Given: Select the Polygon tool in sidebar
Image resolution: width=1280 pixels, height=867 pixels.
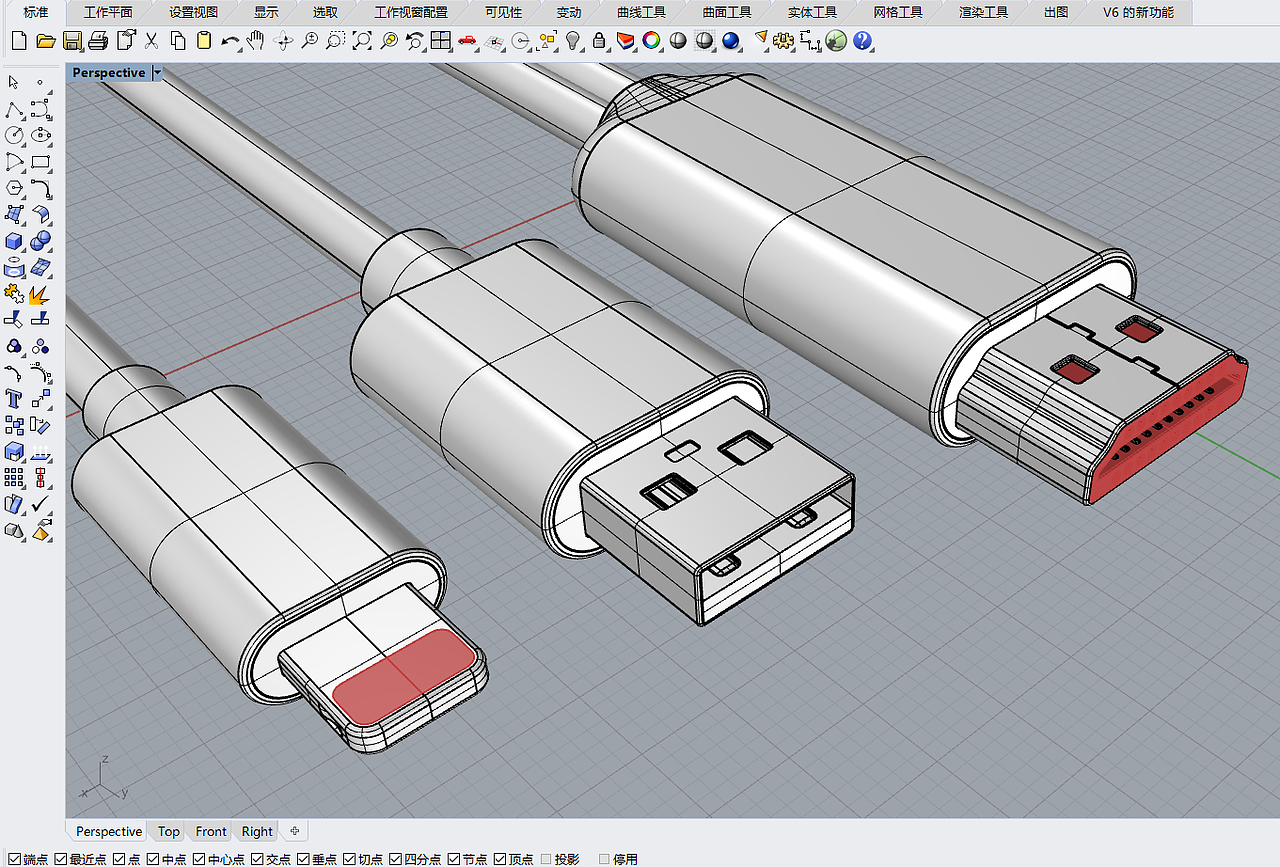Looking at the screenshot, I should tap(14, 188).
